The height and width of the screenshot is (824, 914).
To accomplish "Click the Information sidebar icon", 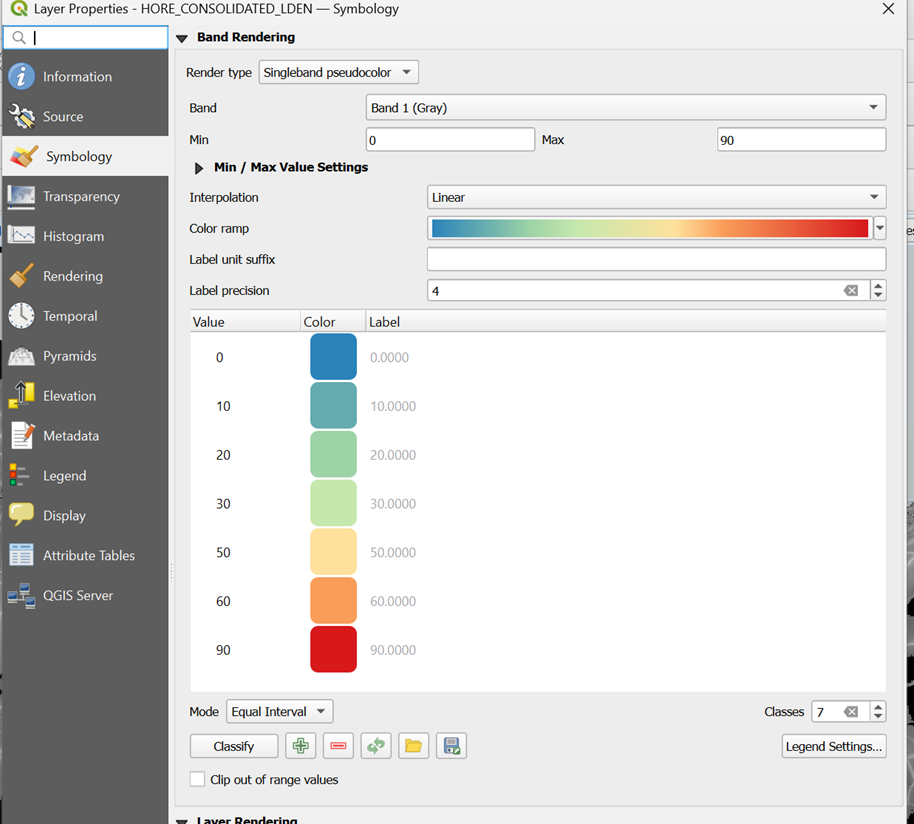I will click(x=22, y=76).
